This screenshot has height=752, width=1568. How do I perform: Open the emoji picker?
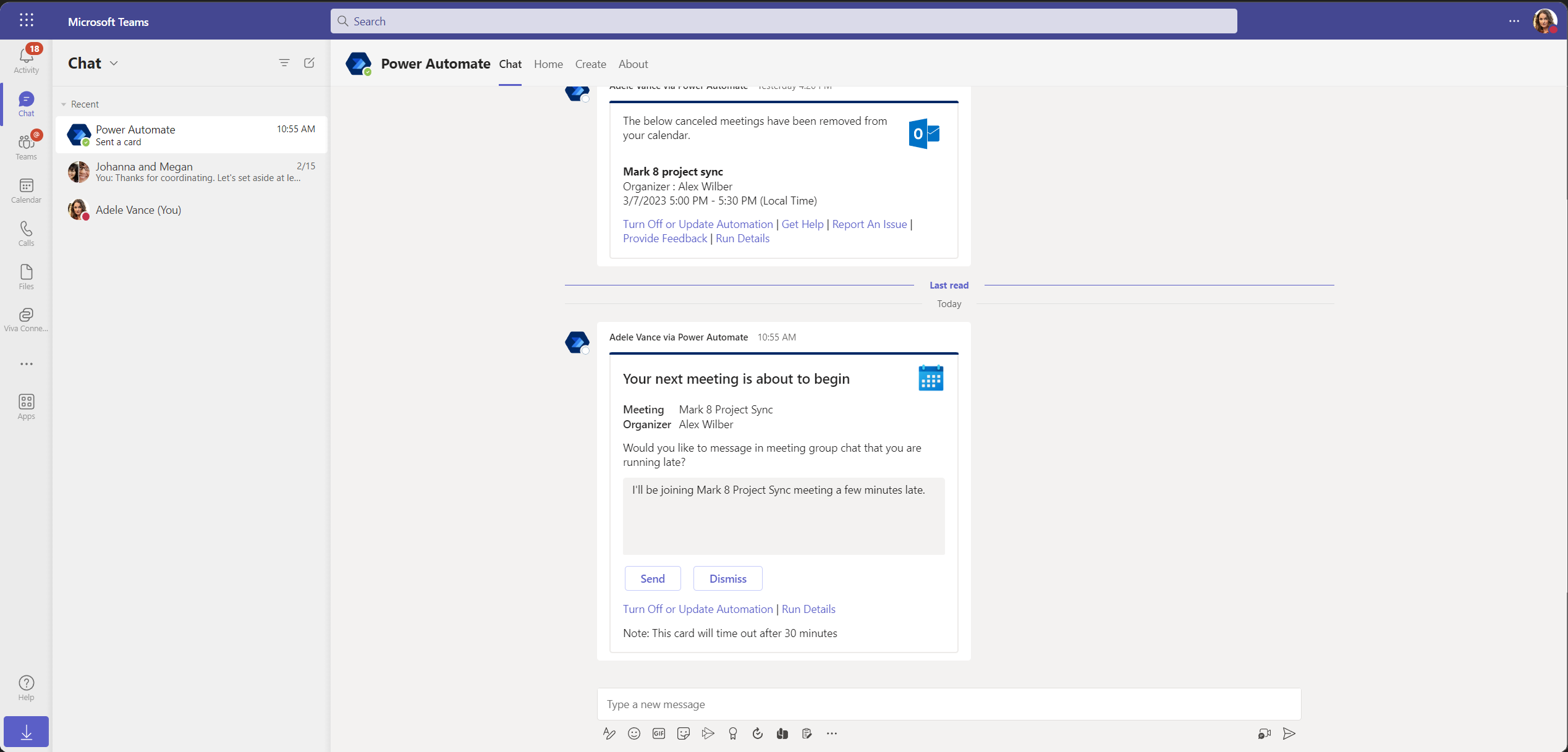coord(634,733)
